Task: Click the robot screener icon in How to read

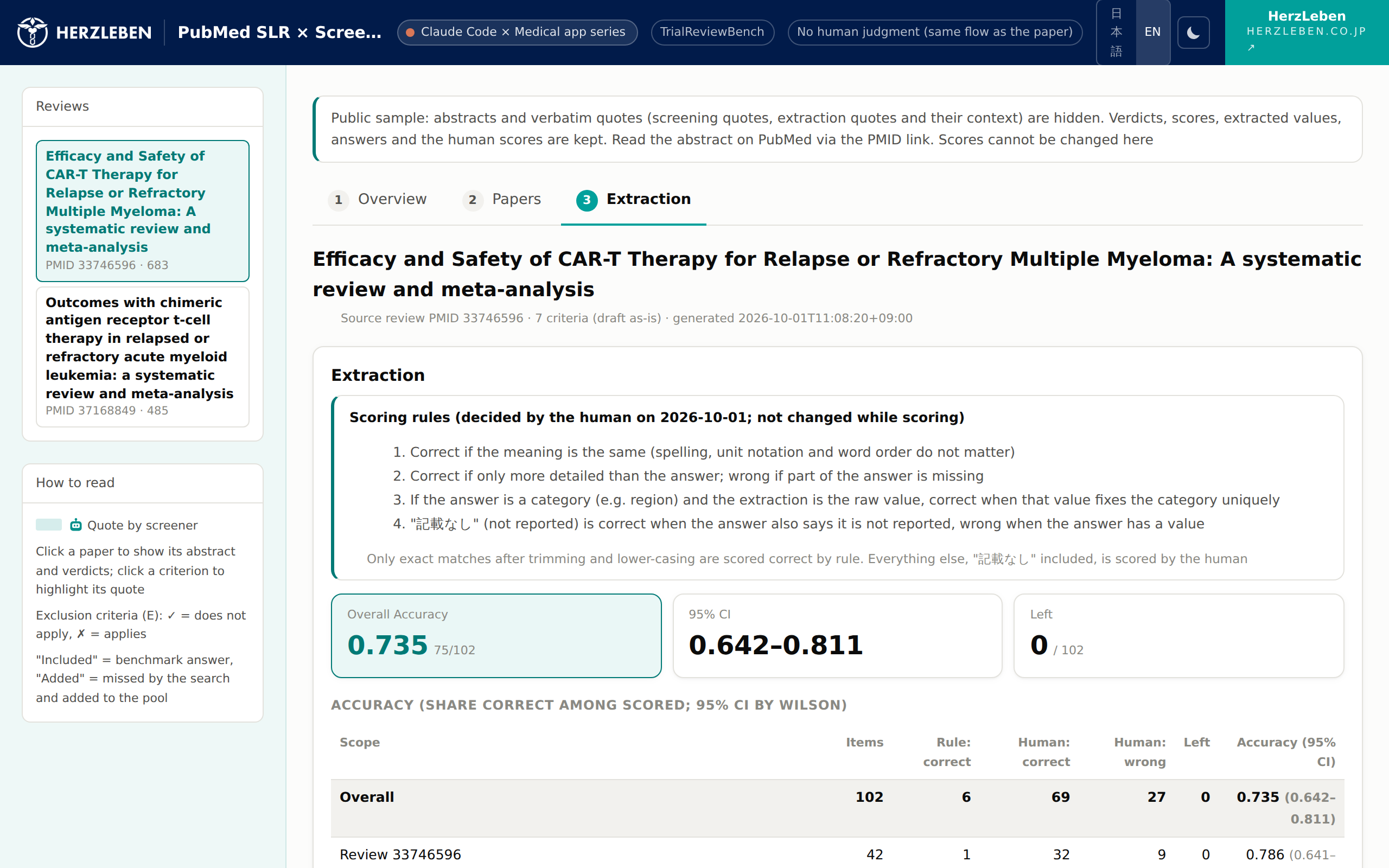Action: [x=76, y=525]
